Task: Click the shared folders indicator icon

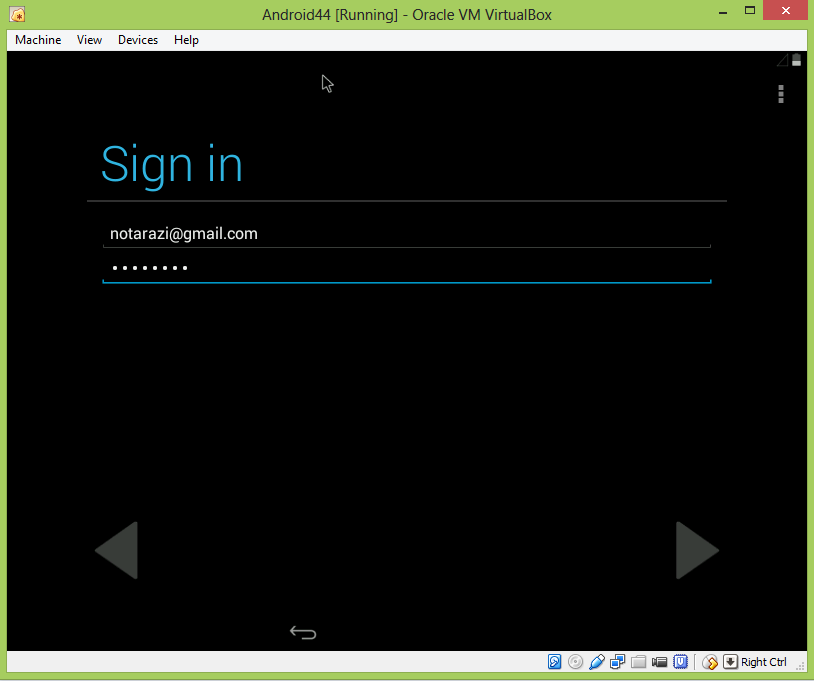Action: click(639, 662)
